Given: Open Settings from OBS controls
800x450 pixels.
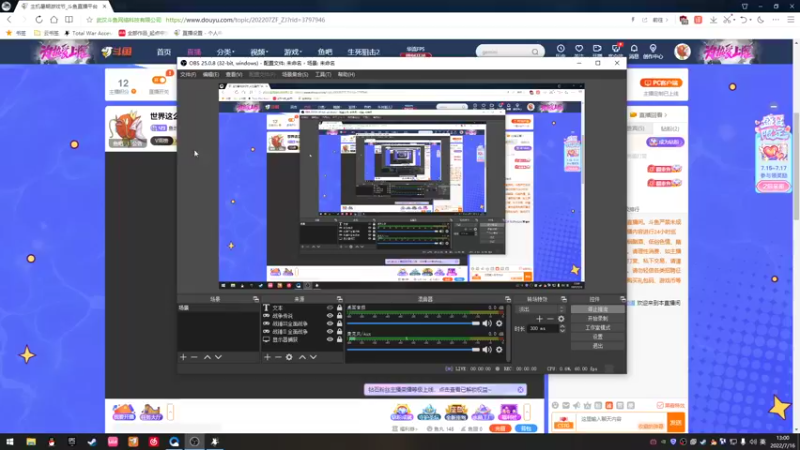Looking at the screenshot, I should (x=597, y=337).
